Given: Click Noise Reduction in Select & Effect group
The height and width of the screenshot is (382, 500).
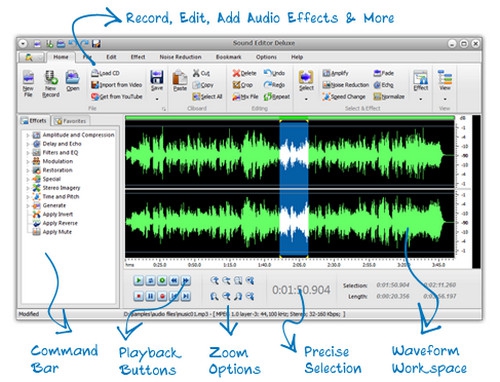Looking at the screenshot, I should [345, 85].
